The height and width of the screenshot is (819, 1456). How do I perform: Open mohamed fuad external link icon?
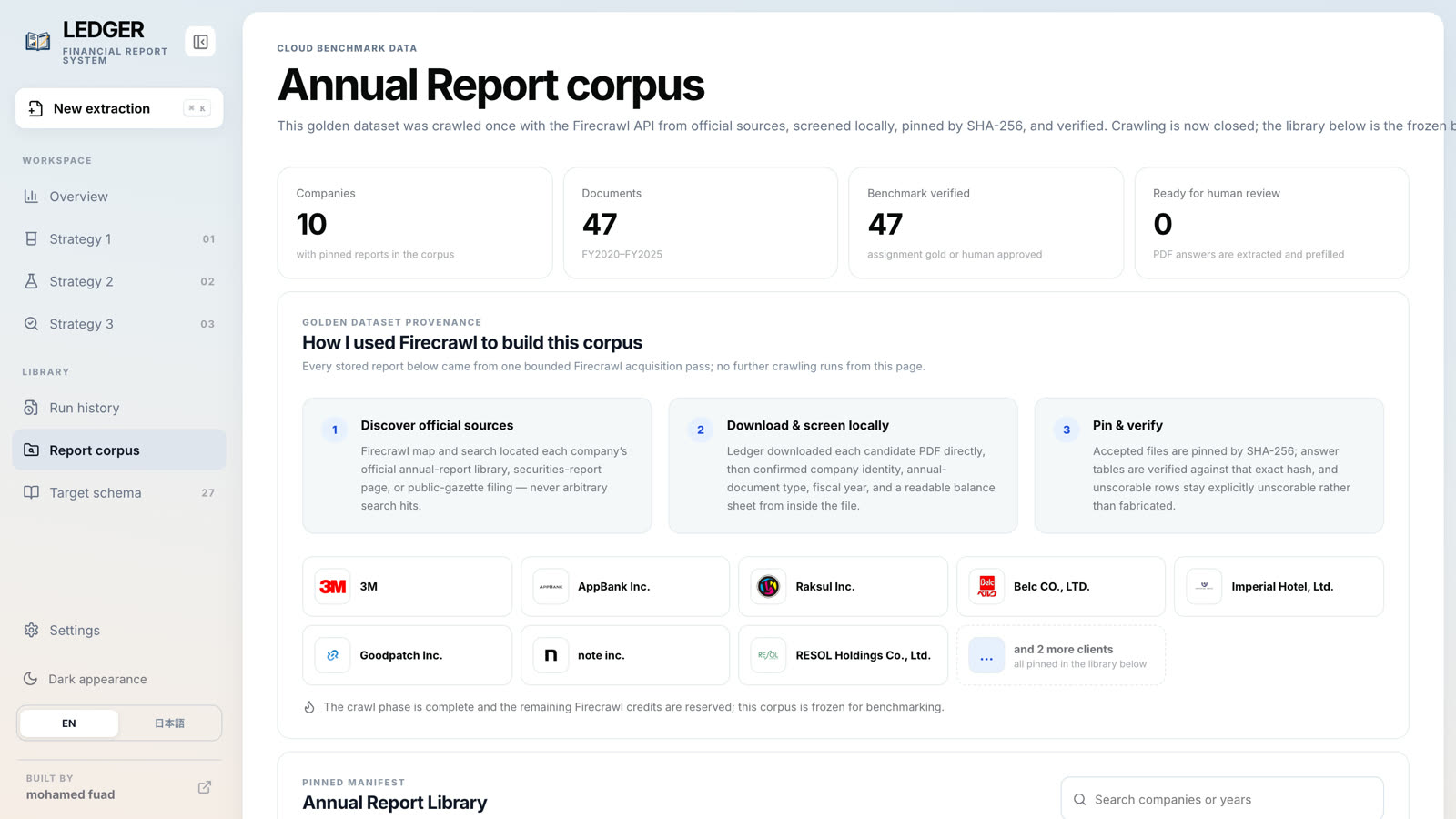205,787
